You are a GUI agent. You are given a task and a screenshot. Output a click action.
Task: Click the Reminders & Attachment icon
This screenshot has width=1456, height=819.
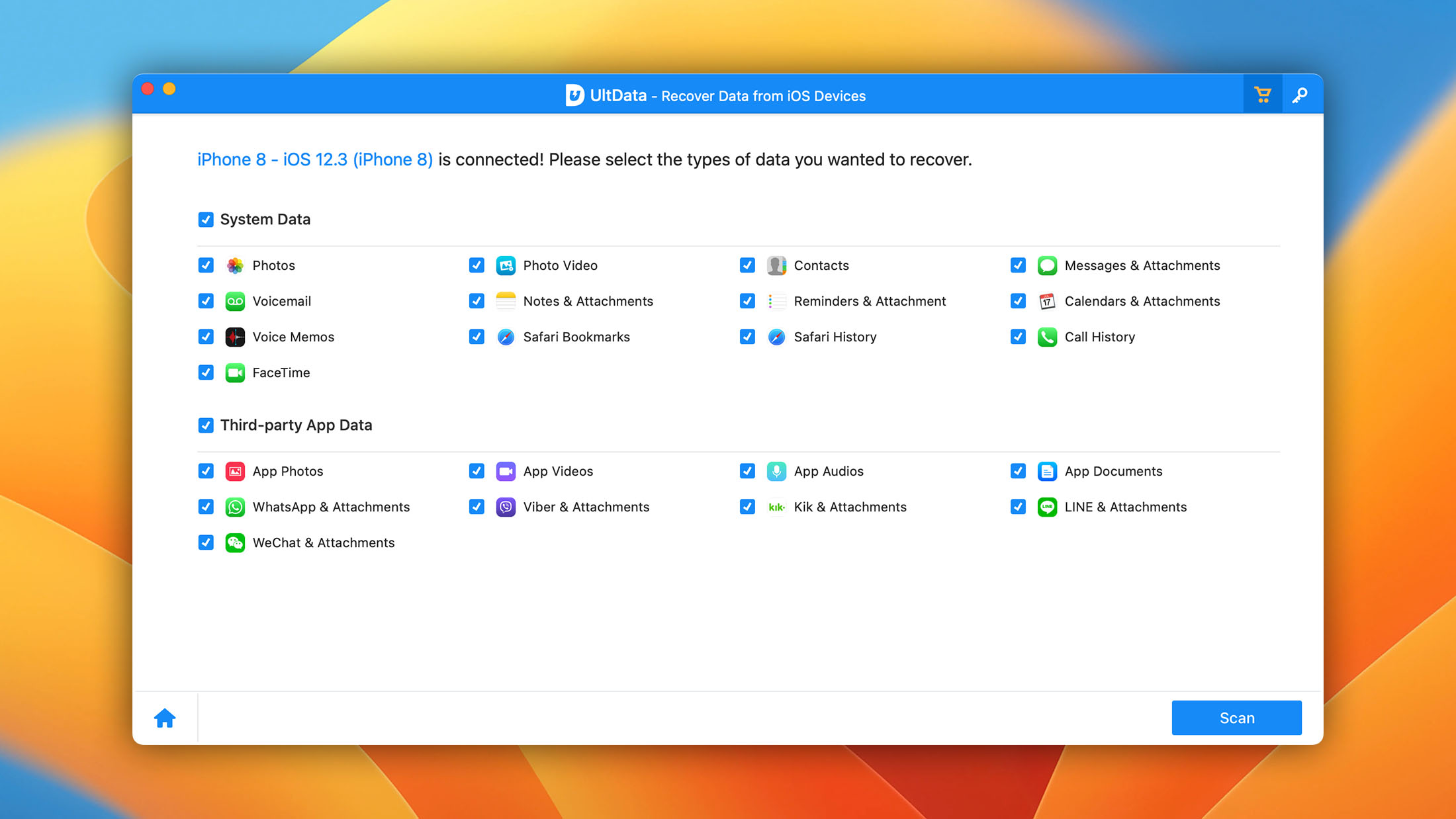pyautogui.click(x=776, y=301)
